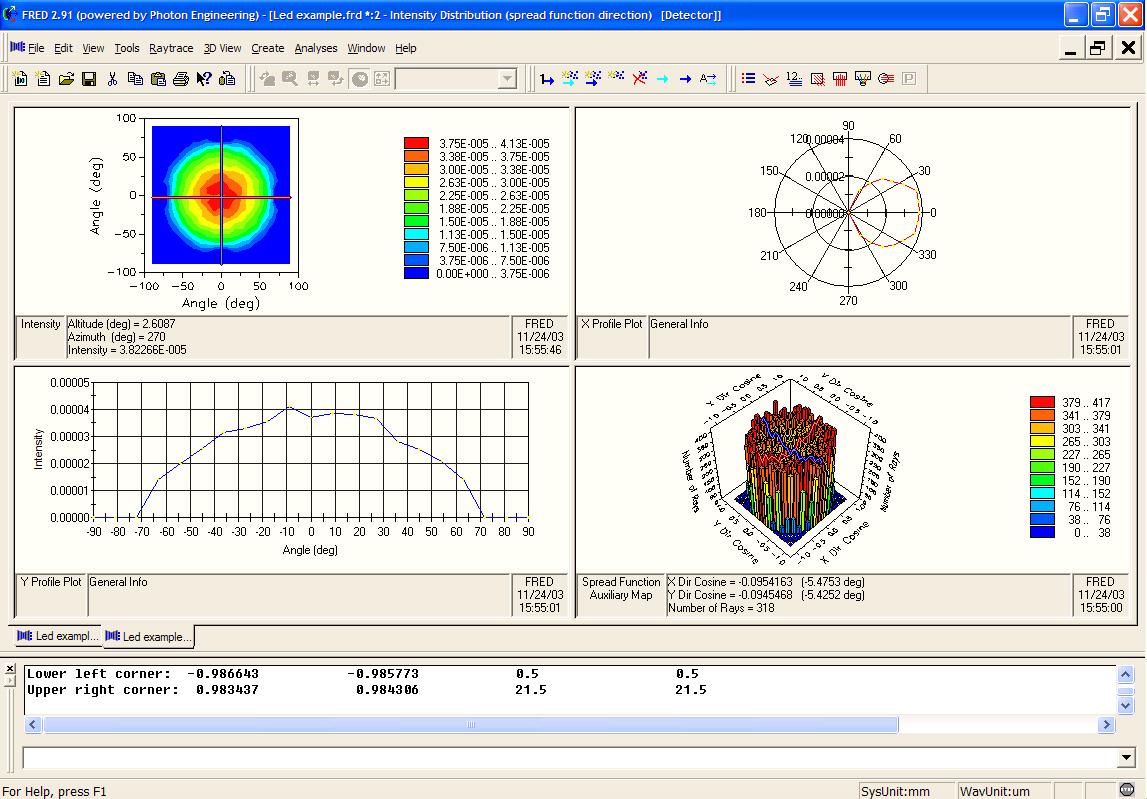The image size is (1147, 799).
Task: Click the red vertical lines spot diagram icon
Action: pyautogui.click(x=840, y=78)
